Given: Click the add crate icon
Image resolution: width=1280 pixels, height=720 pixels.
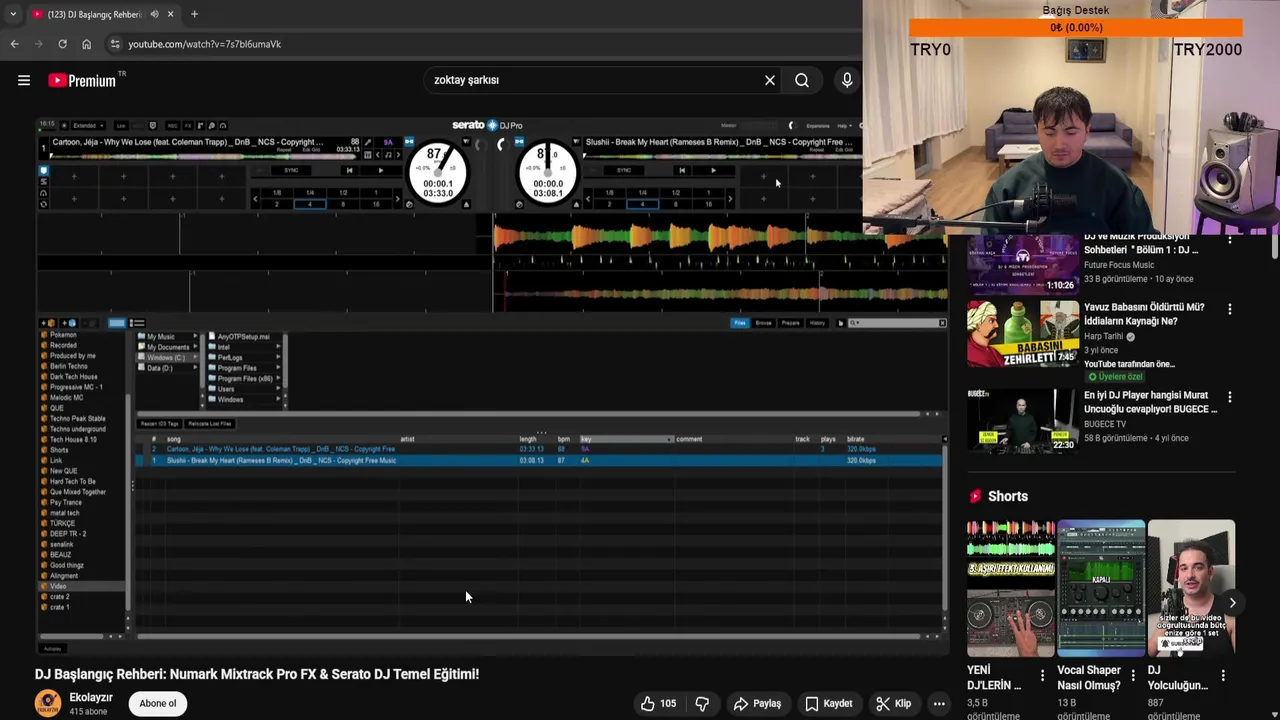Looking at the screenshot, I should [x=48, y=323].
